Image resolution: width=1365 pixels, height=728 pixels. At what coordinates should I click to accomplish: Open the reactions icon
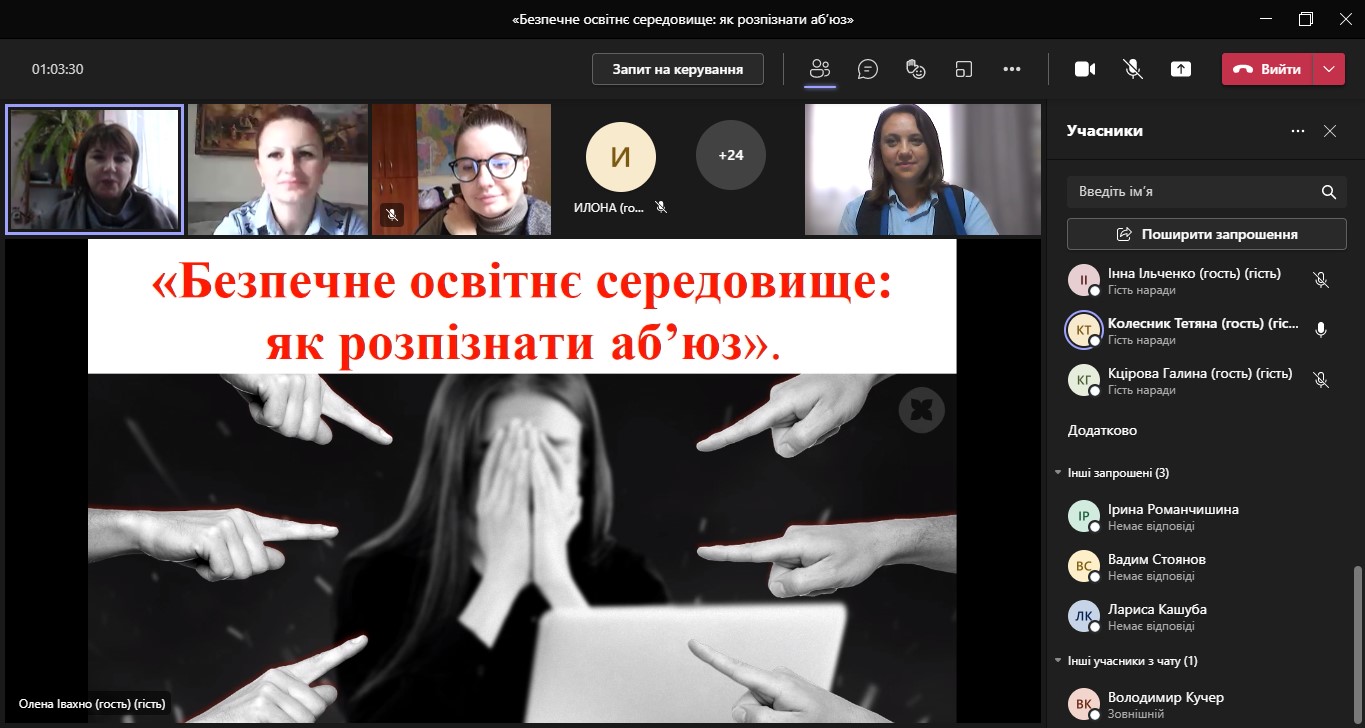(915, 69)
